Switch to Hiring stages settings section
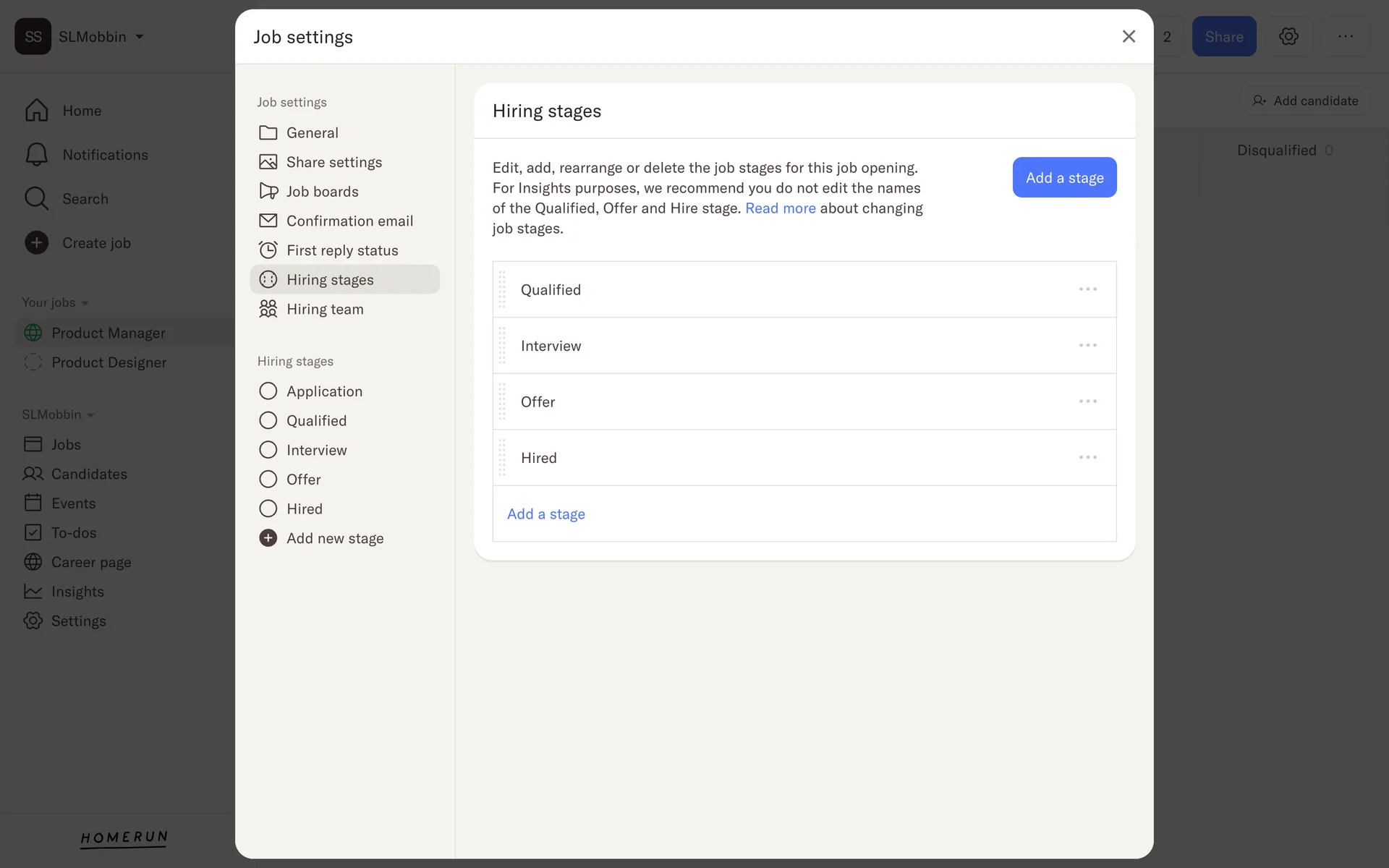This screenshot has height=868, width=1389. click(x=330, y=280)
